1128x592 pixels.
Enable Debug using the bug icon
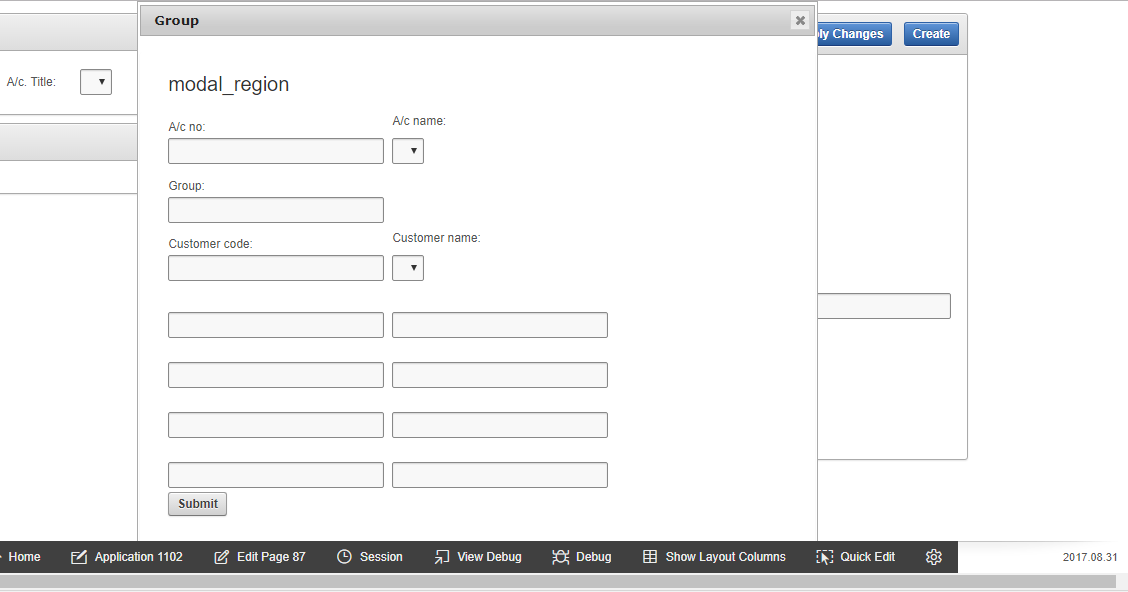click(x=561, y=557)
